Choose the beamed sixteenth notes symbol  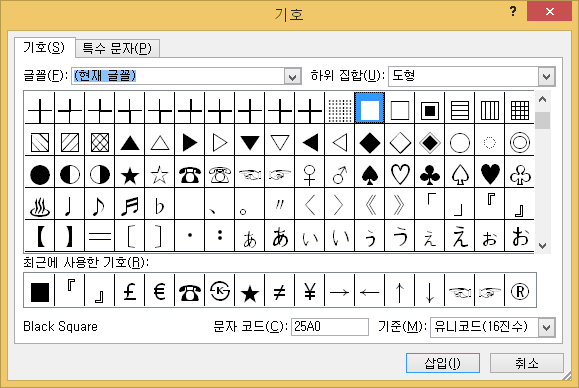click(x=130, y=206)
